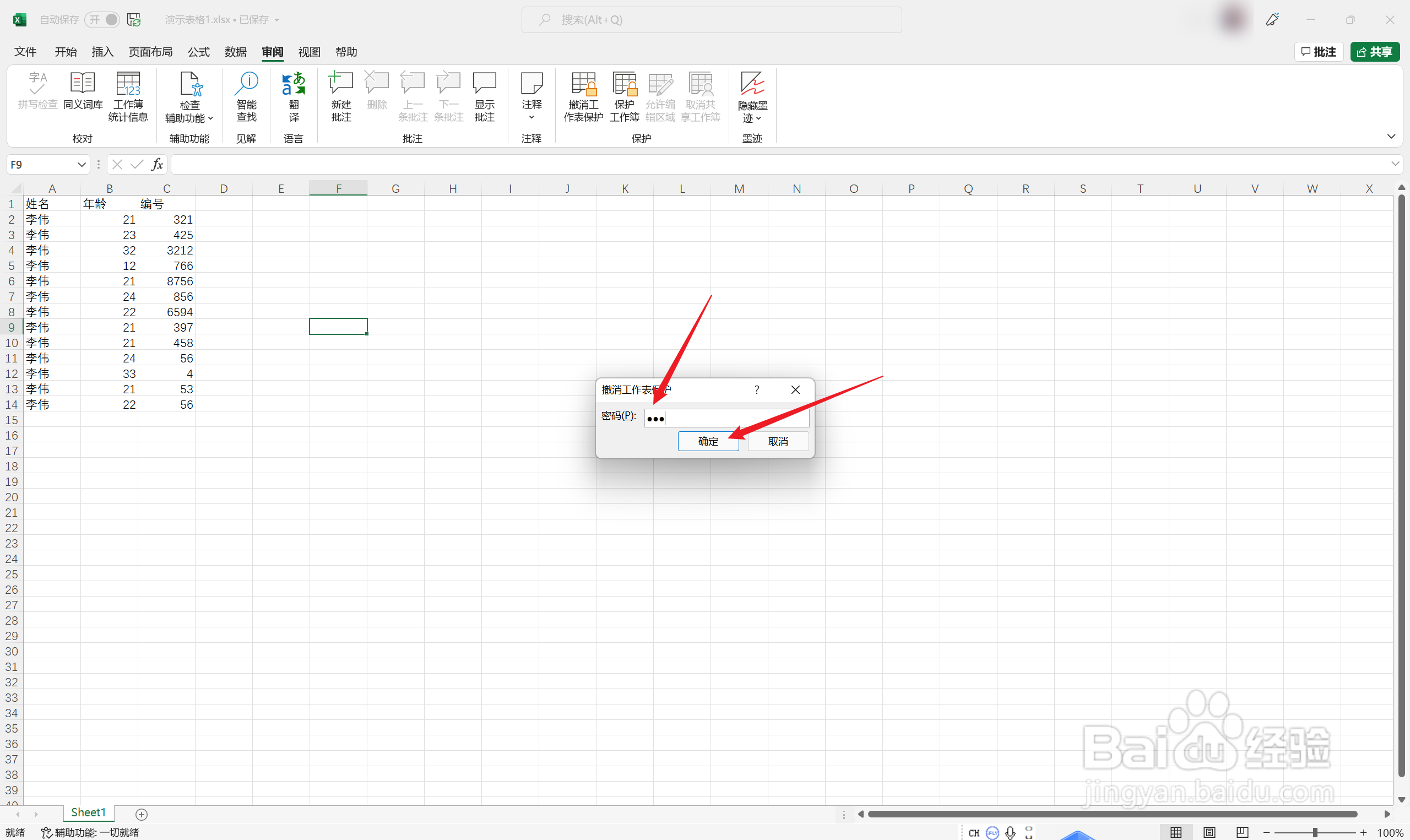Click the save icon in title bar
Viewport: 1410px width, 840px height.
click(133, 20)
